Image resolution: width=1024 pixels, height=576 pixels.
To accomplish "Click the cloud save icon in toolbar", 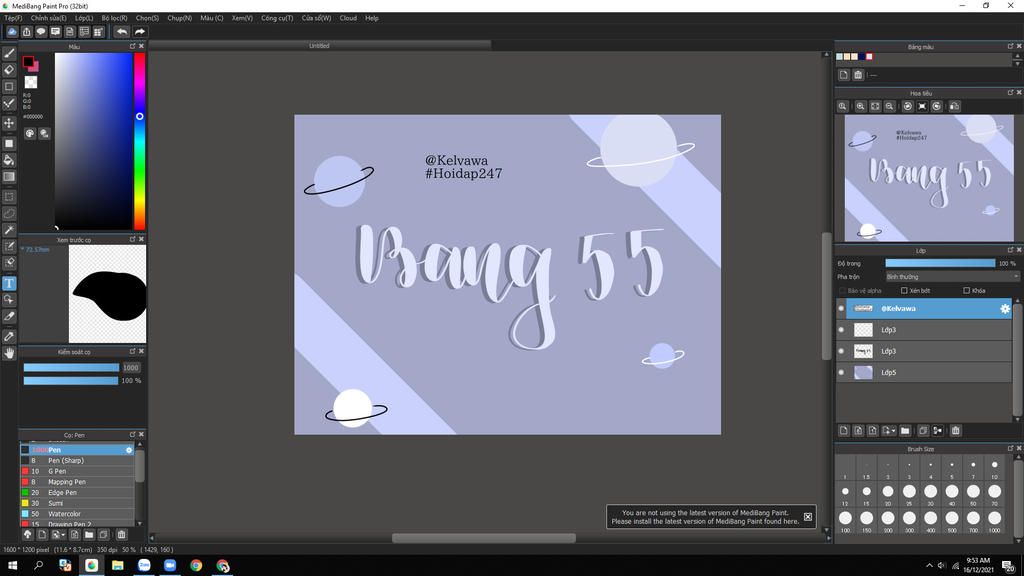I will [x=12, y=31].
